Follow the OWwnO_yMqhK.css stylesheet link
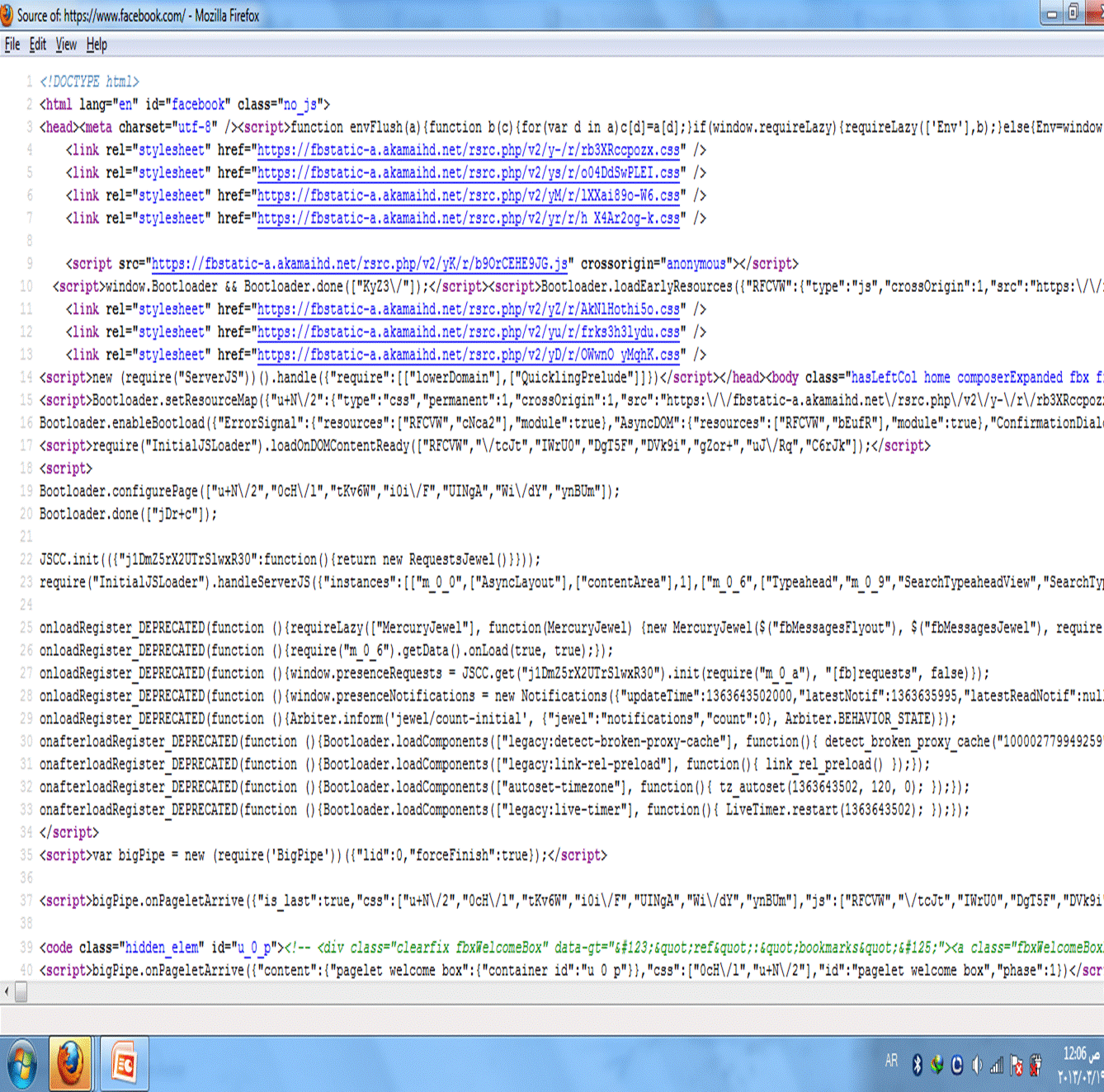The image size is (1104, 1092). 469,355
